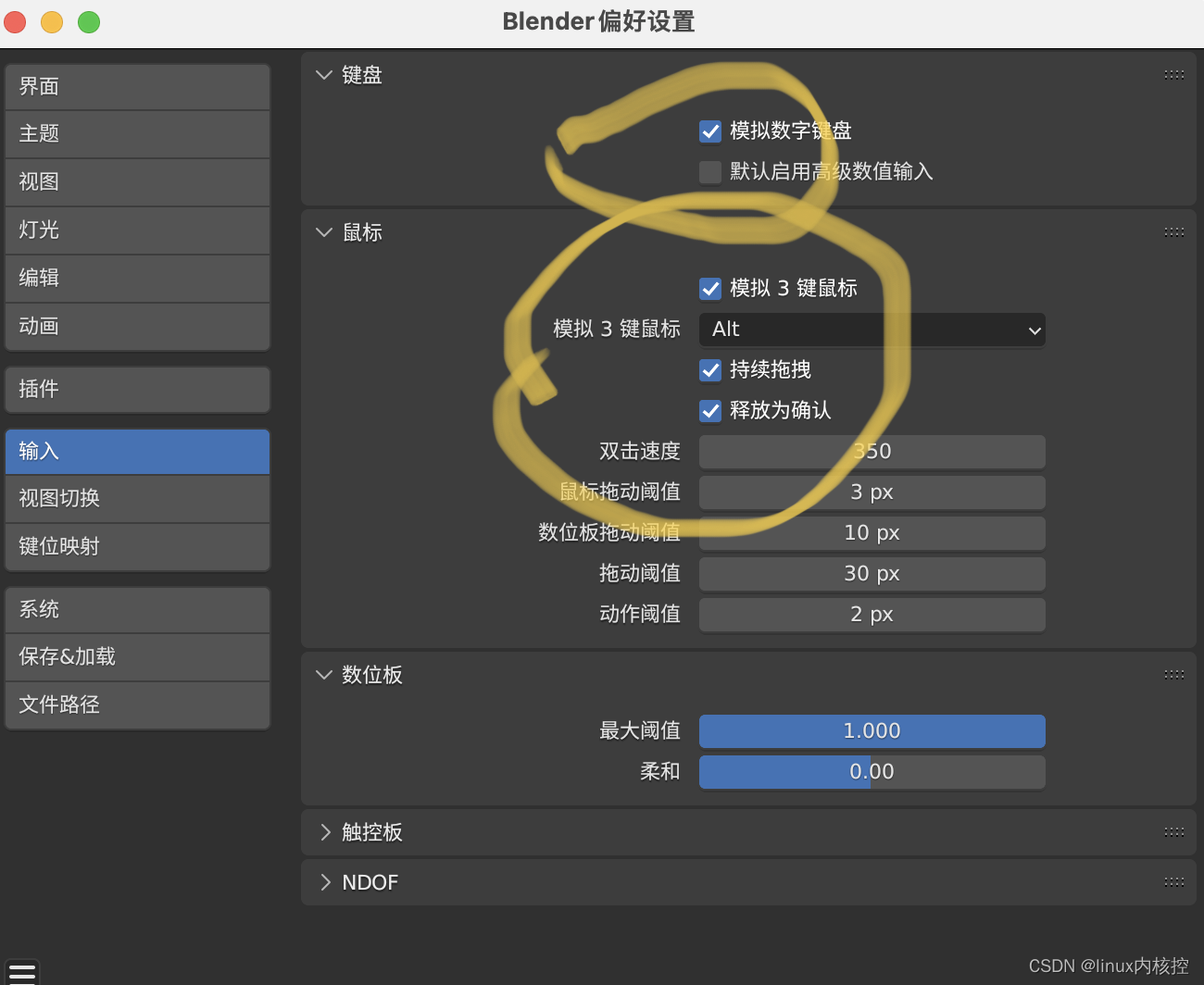Minimize the preferences window with yellow button
The width and height of the screenshot is (1204, 985).
[x=52, y=21]
